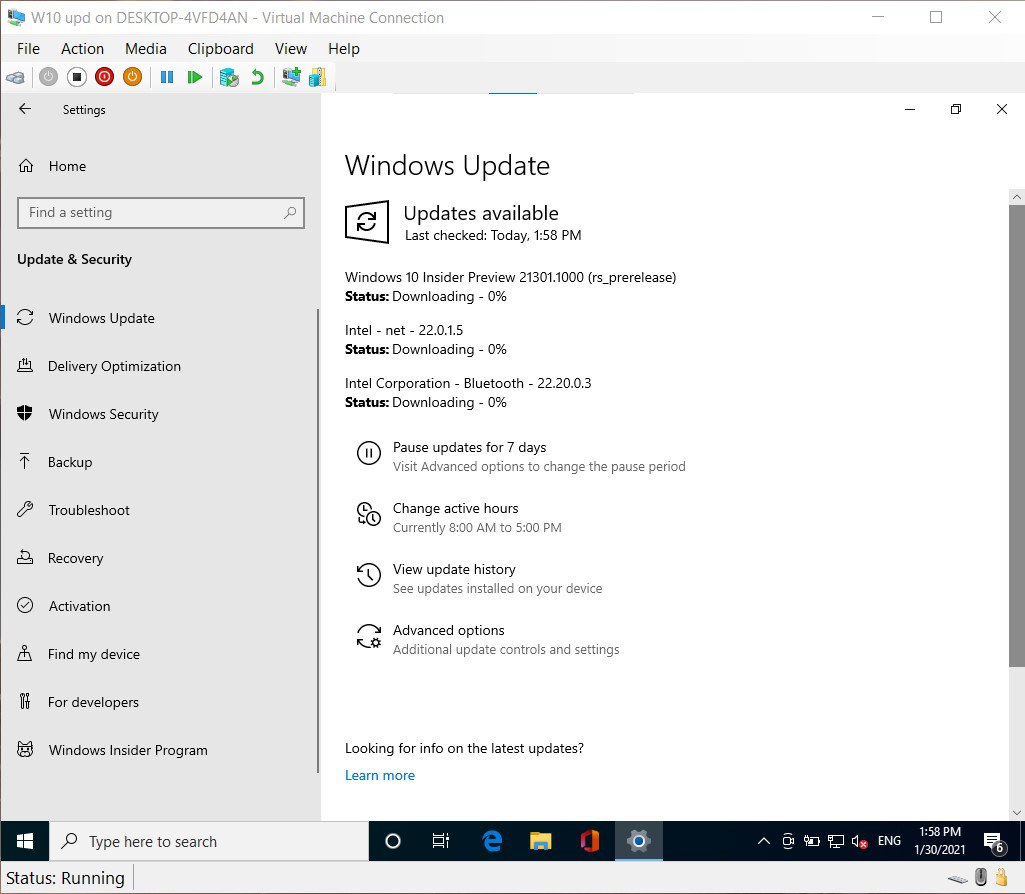The image size is (1025, 894).
Task: Go to Settings Home
Action: click(52, 166)
